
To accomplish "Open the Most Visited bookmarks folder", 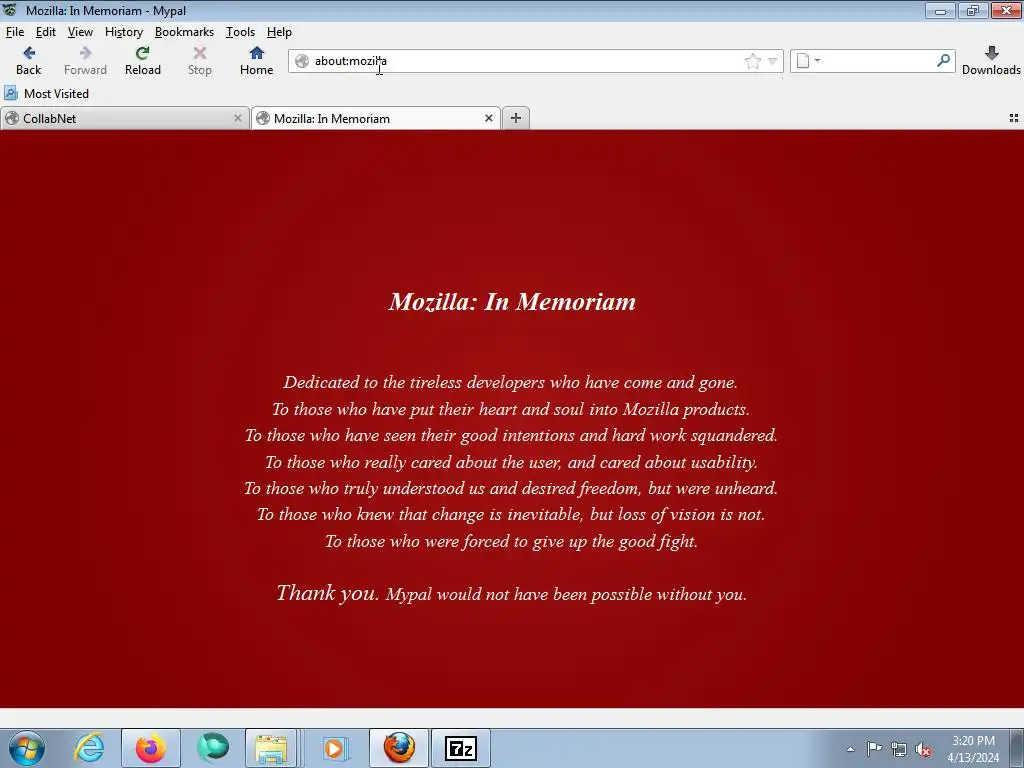I will pyautogui.click(x=46, y=93).
